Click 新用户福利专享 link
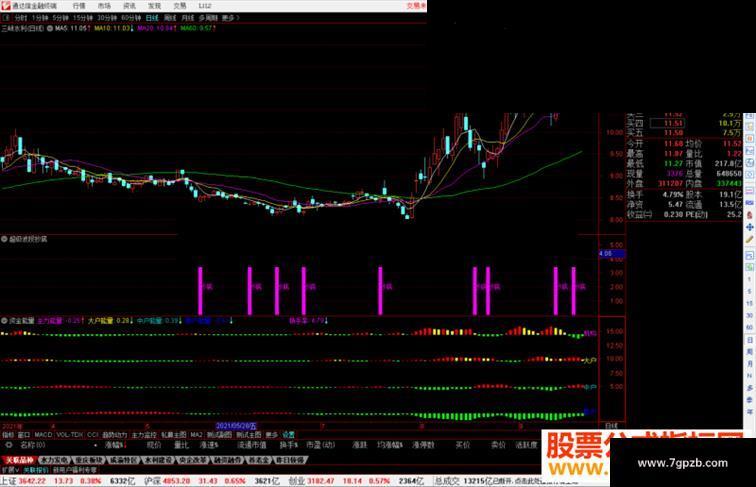Screen dimensions: 756x487 tap(75, 470)
